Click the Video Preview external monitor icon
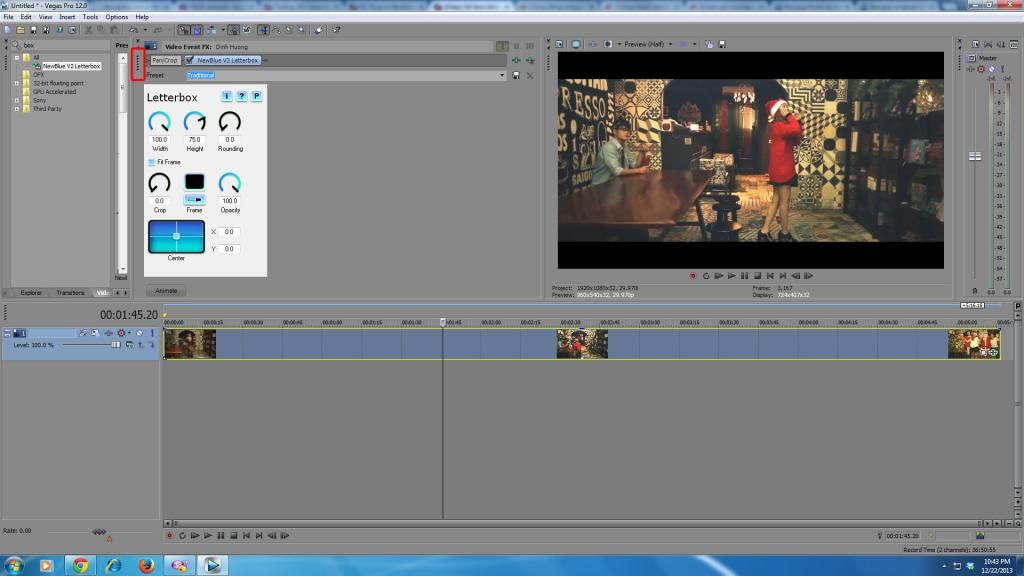Image resolution: width=1024 pixels, height=576 pixels. 575,44
